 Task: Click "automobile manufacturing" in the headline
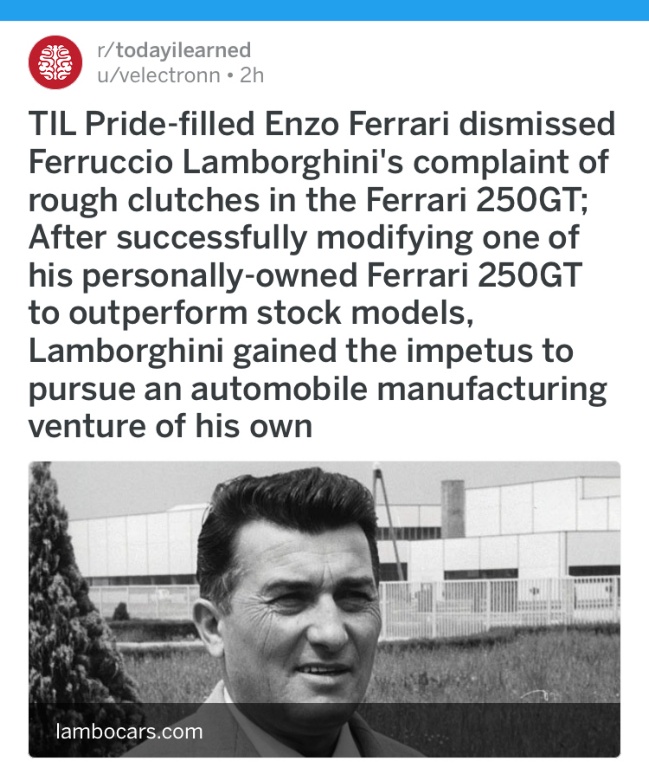[x=398, y=388]
